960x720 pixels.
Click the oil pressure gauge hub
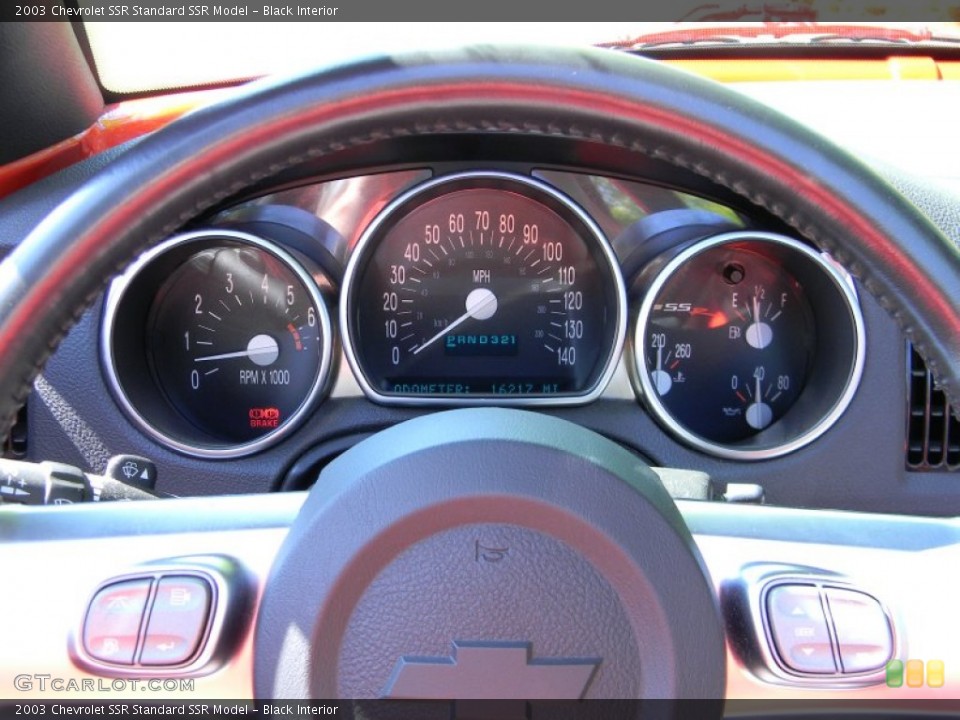759,415
